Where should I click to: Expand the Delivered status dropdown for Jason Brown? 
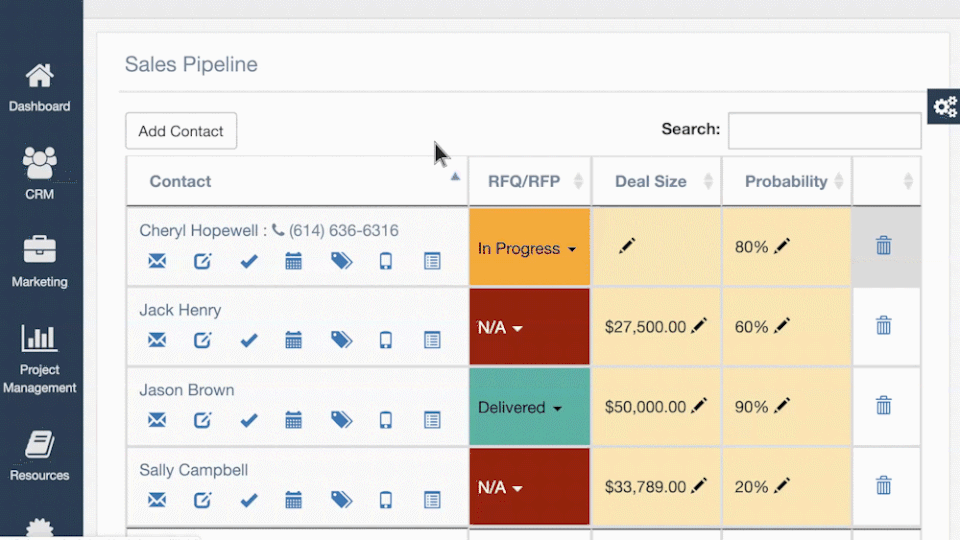tap(520, 408)
